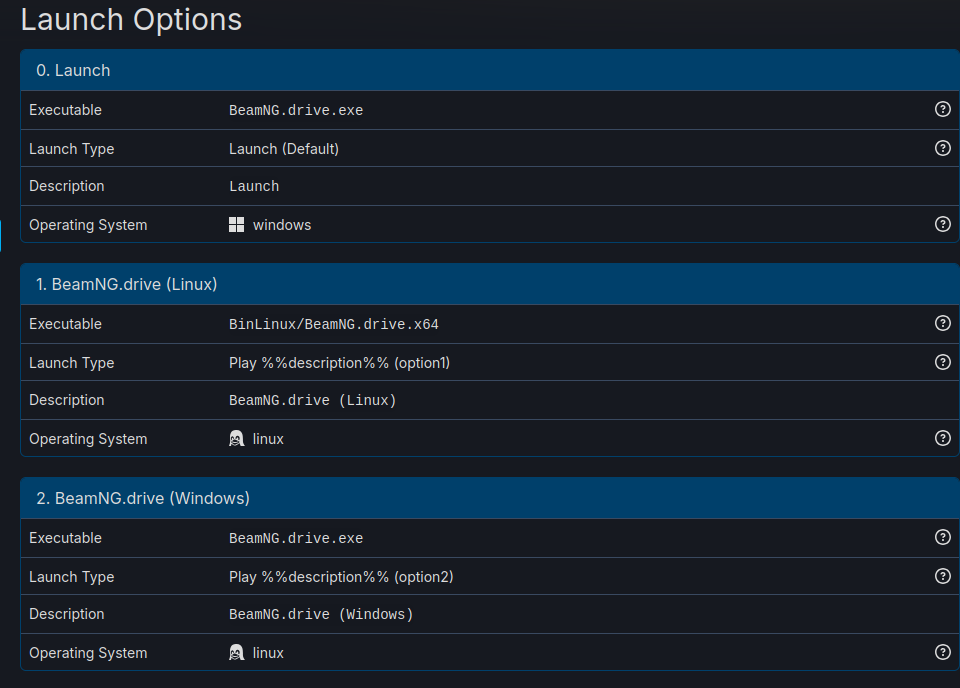
Task: Click the Linux penguin icon in section 2
Action: [236, 652]
